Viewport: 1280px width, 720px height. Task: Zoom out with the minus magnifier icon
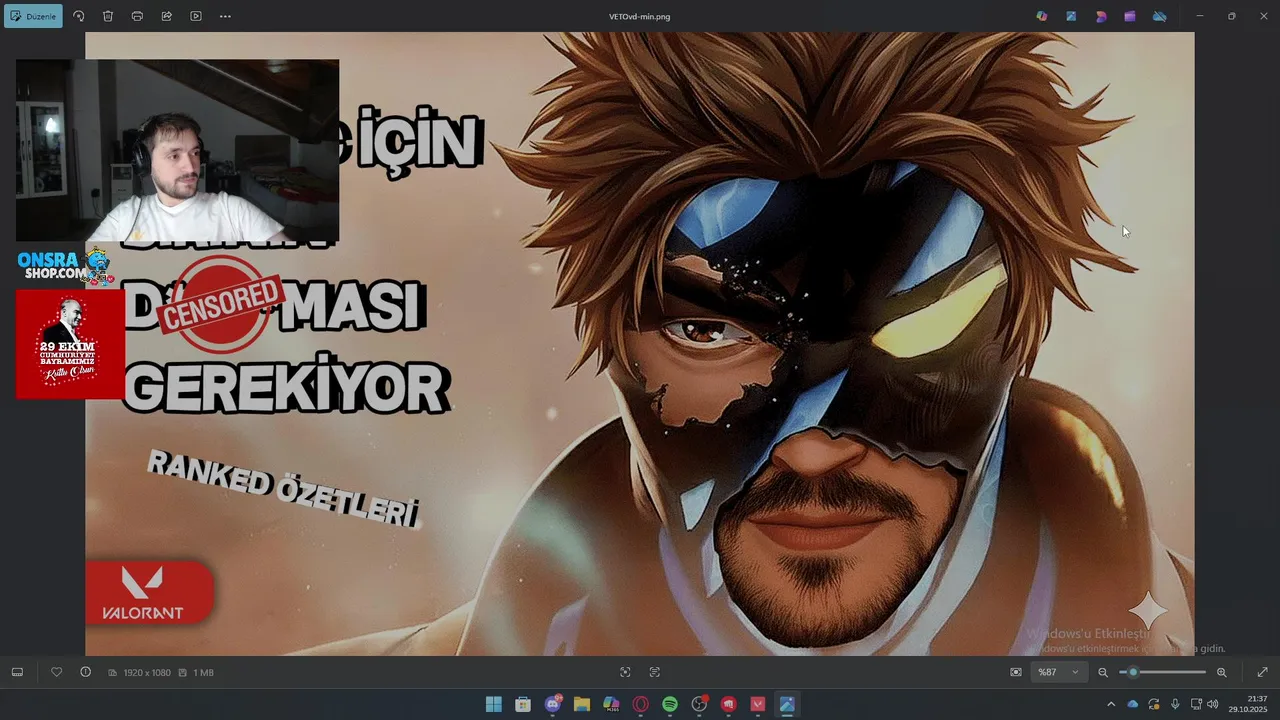click(1103, 672)
